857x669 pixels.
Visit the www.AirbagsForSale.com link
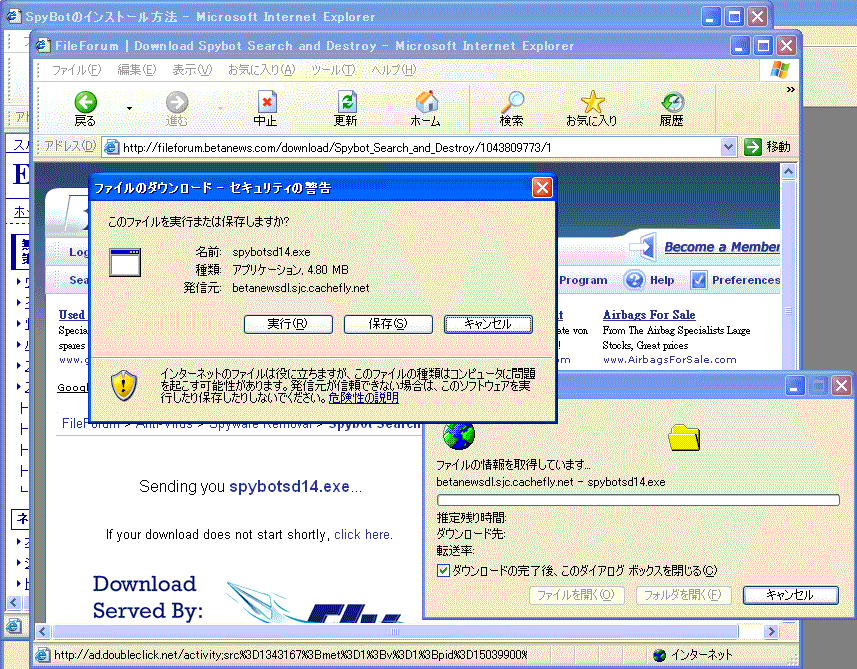point(670,360)
